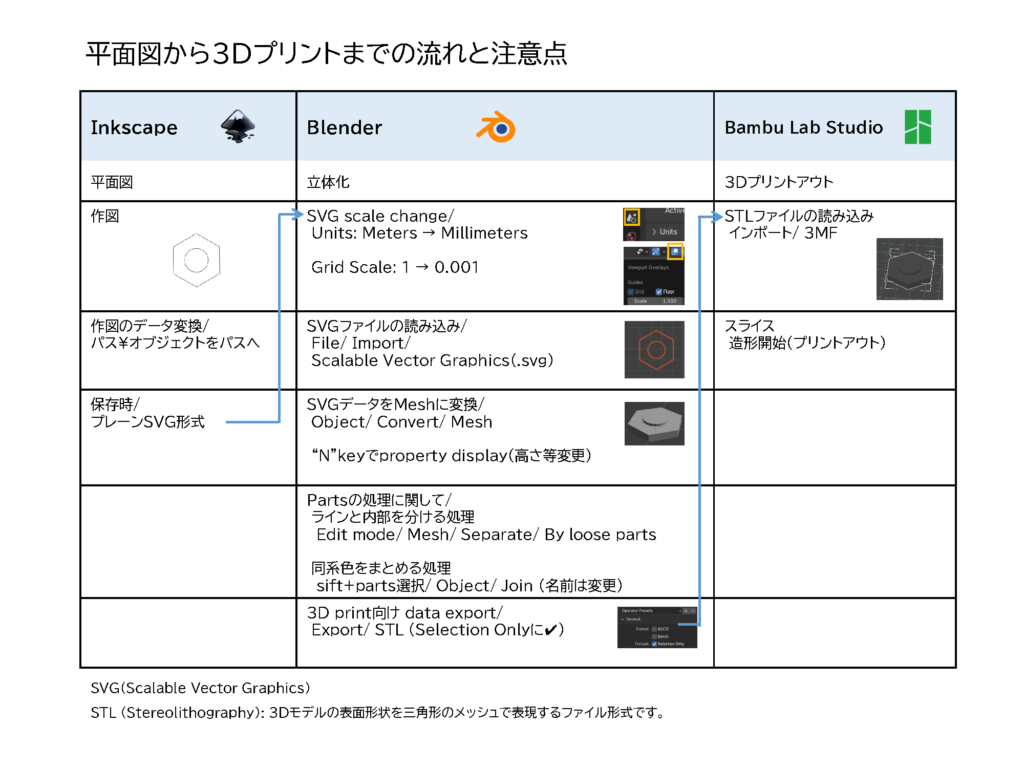Click the Inkscape logo icon
The width and height of the screenshot is (1024, 768).
tap(237, 127)
